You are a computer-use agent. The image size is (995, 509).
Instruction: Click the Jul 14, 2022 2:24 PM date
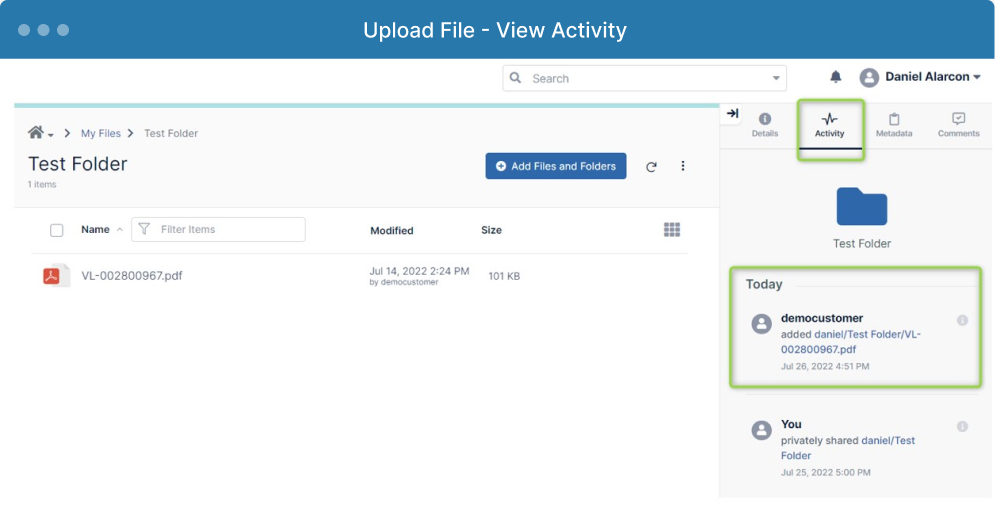click(419, 271)
